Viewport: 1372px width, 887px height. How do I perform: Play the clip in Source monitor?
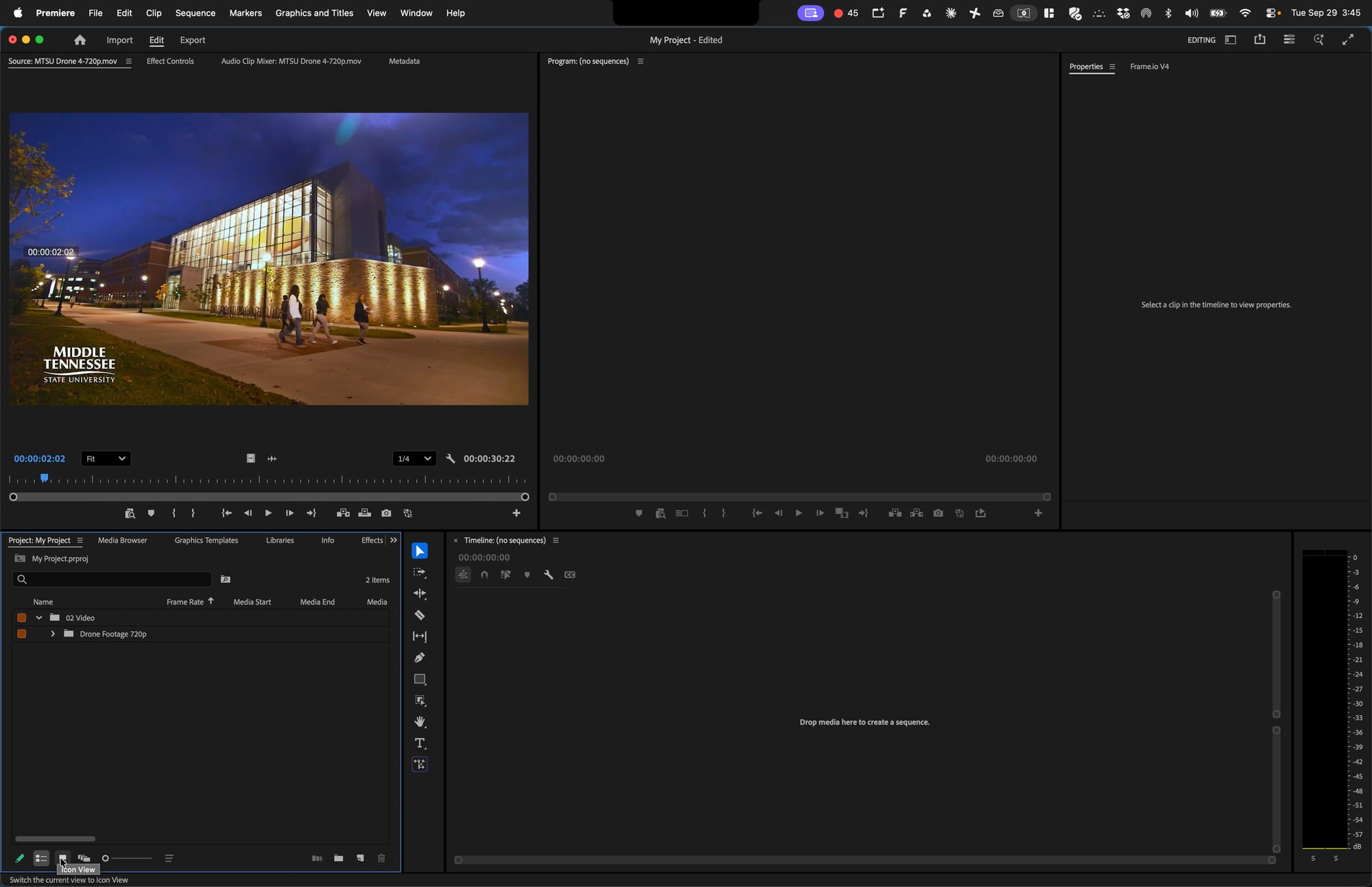pos(268,513)
